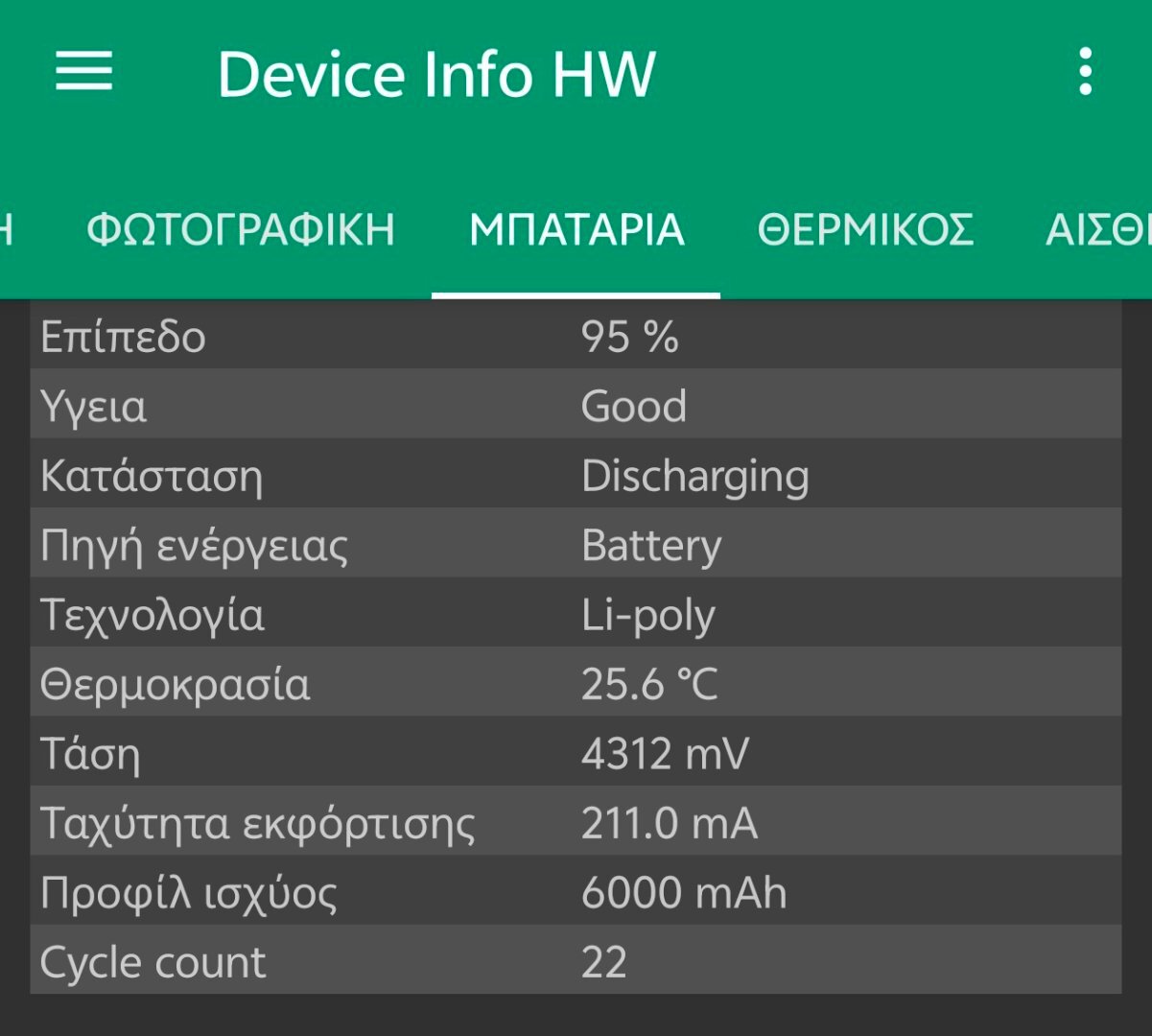This screenshot has width=1152, height=1036.
Task: Tap the Device Info HW title
Action: click(436, 74)
